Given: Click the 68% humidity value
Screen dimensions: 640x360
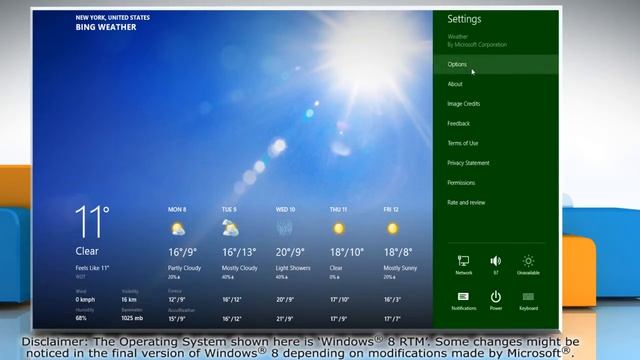Looking at the screenshot, I should pyautogui.click(x=81, y=318).
